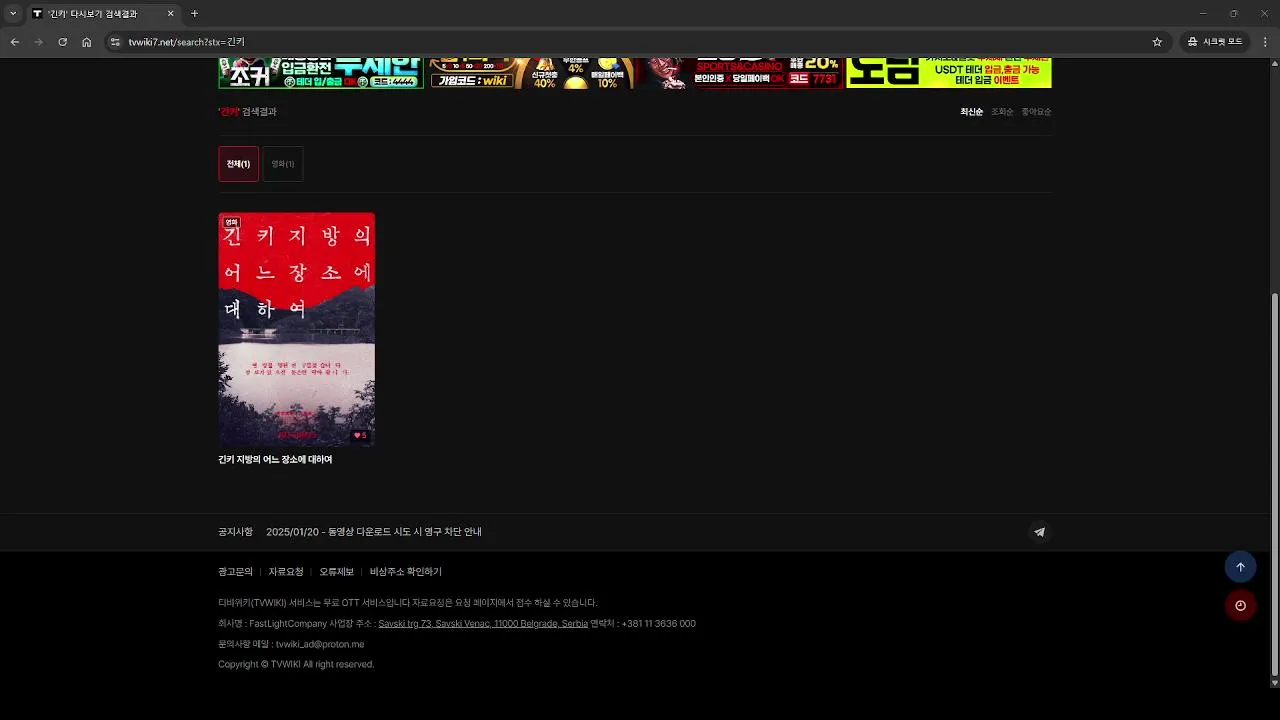The width and height of the screenshot is (1280, 720).
Task: Click the tvwiki_ad@proton.me email text
Action: (320, 645)
